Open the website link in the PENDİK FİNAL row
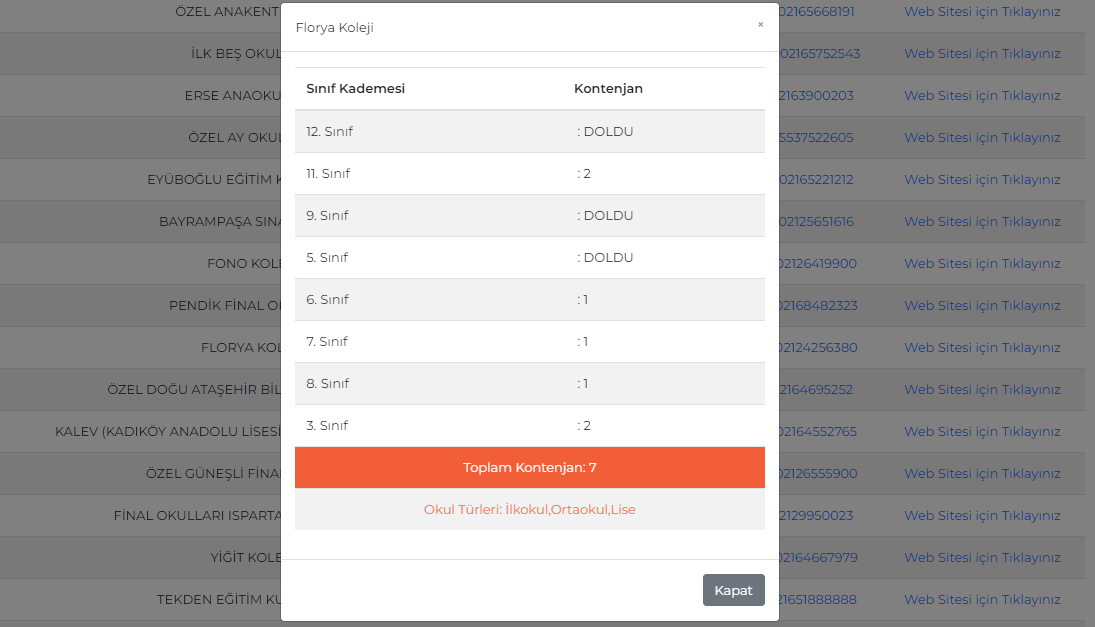Image resolution: width=1095 pixels, height=627 pixels. (x=982, y=306)
